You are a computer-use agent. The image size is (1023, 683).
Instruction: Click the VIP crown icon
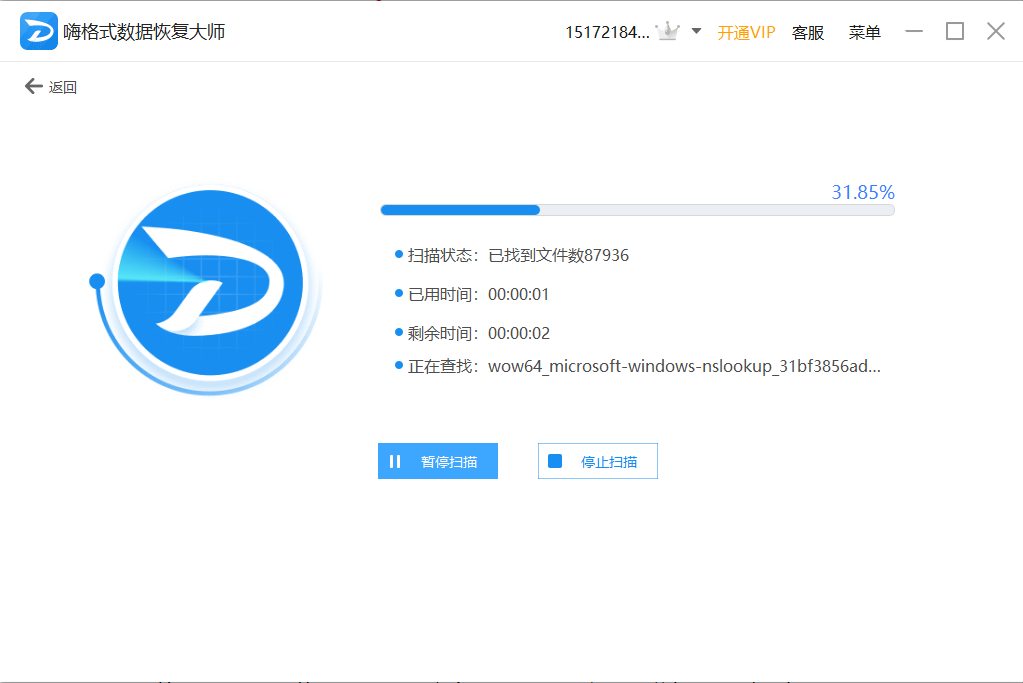coord(667,31)
